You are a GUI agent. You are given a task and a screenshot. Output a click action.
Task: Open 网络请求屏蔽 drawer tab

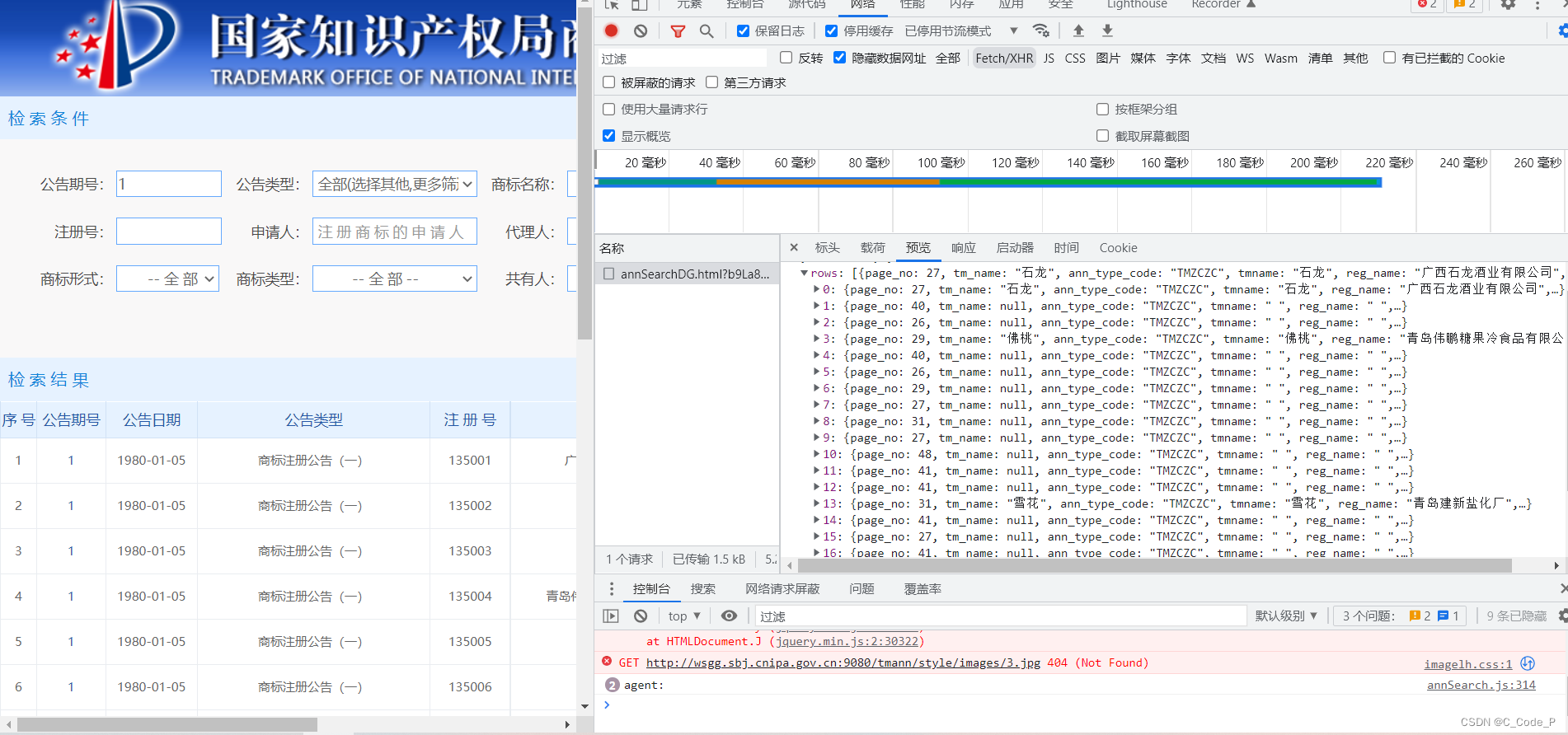click(x=782, y=588)
